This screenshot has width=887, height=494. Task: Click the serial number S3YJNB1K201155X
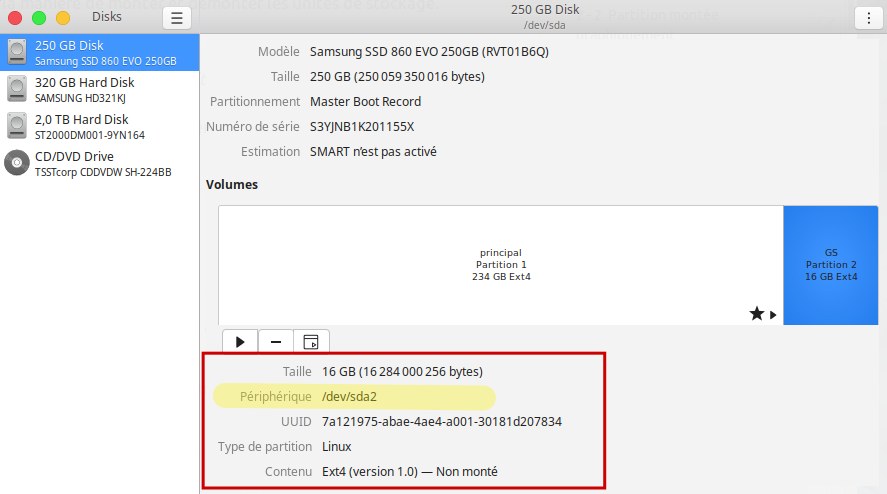(362, 127)
